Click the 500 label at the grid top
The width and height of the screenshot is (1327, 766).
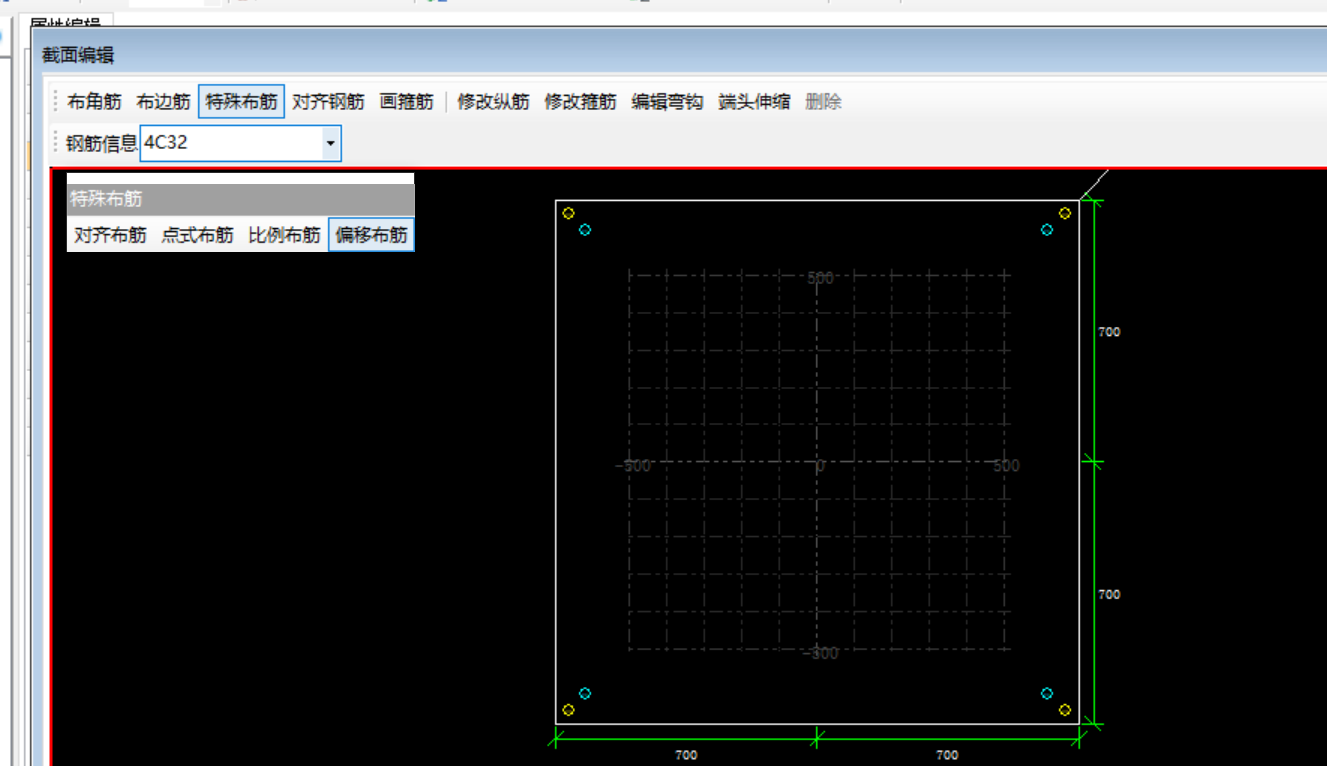point(820,278)
